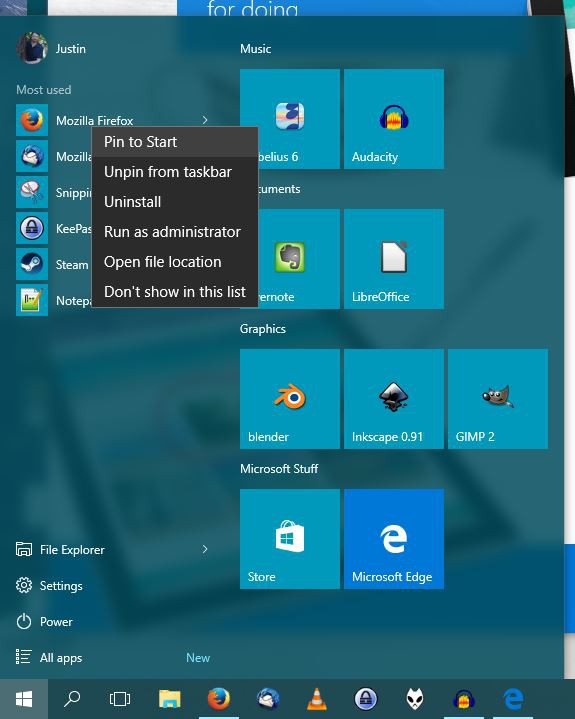Click the Music group header
575x719 pixels.
[255, 49]
